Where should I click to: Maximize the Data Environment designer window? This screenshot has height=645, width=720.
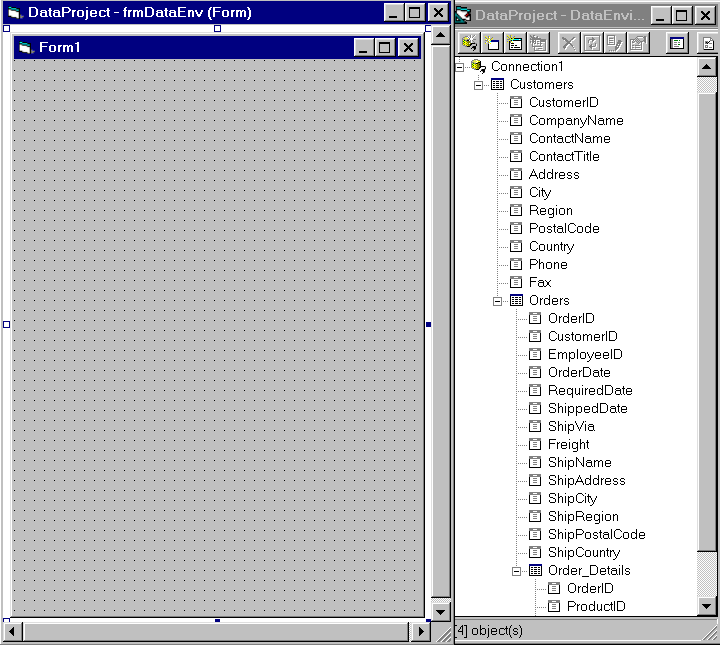click(682, 16)
